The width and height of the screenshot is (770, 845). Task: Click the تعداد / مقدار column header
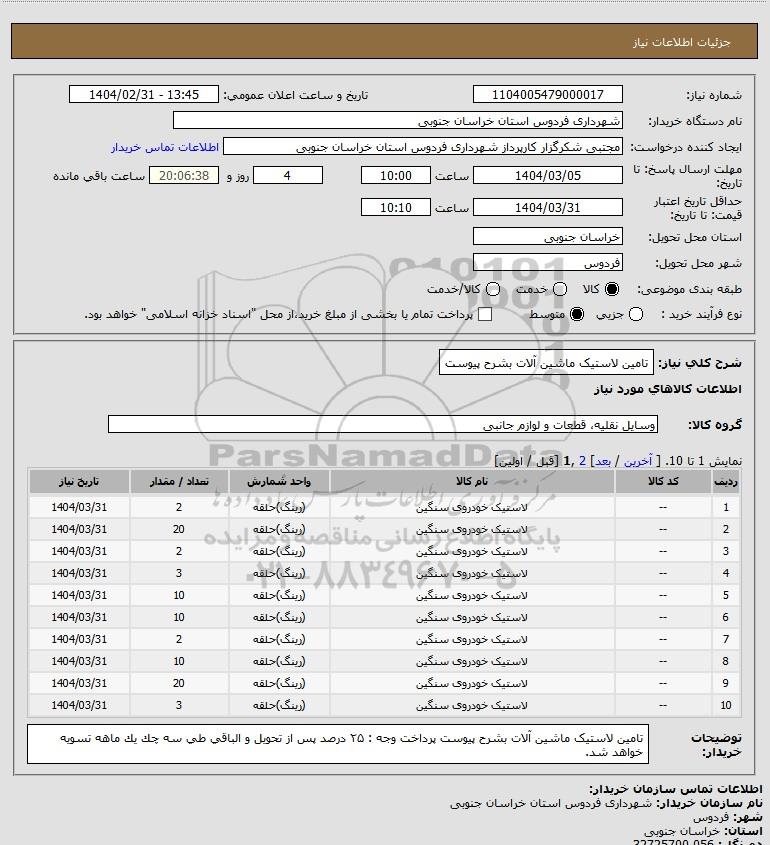pyautogui.click(x=179, y=481)
